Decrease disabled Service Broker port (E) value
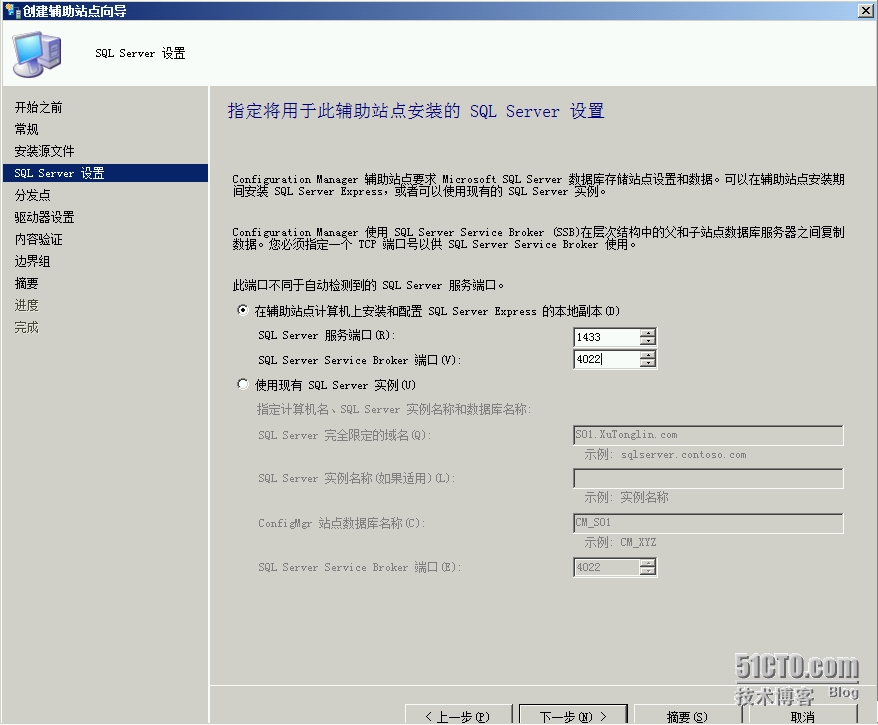 pos(648,571)
